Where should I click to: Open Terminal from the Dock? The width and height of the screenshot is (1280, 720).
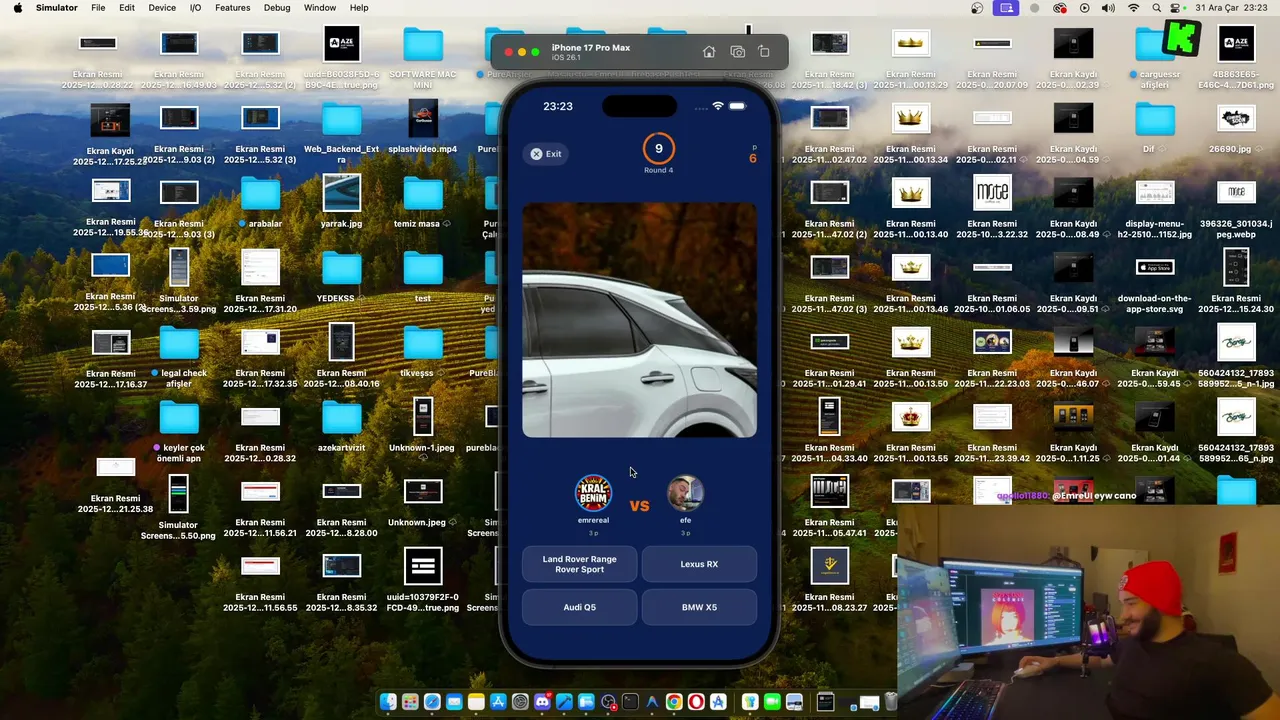click(x=630, y=702)
